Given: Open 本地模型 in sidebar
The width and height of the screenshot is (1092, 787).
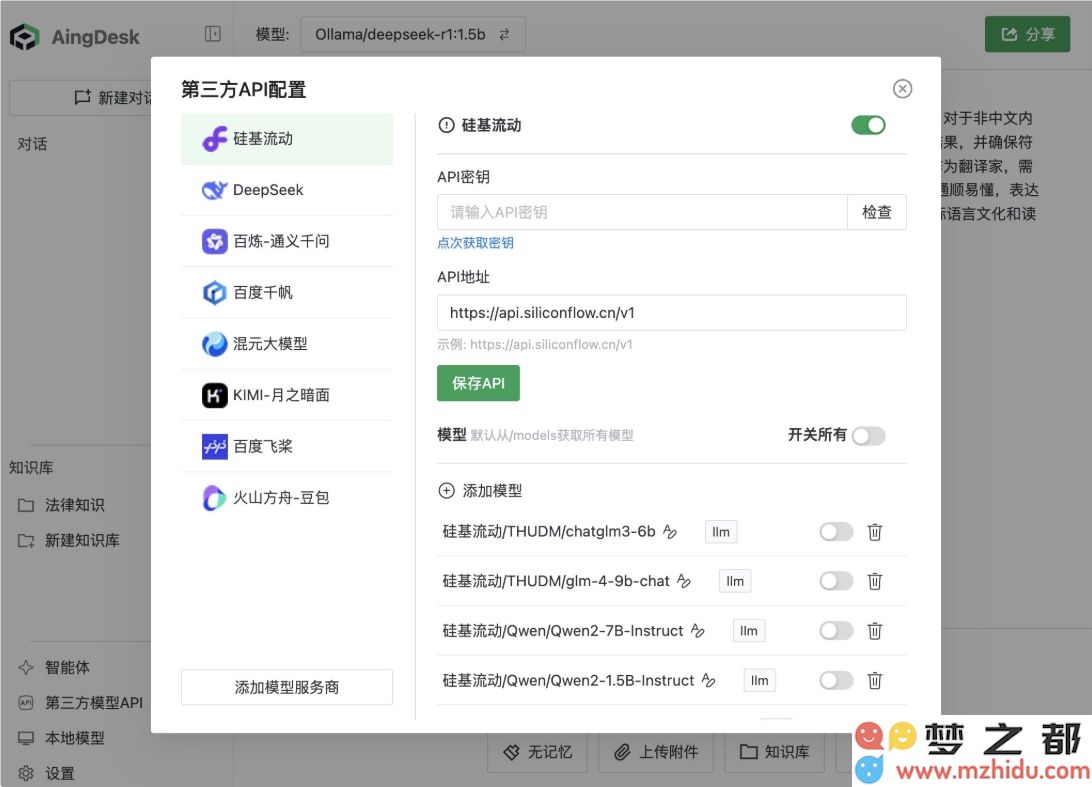Looking at the screenshot, I should point(61,738).
